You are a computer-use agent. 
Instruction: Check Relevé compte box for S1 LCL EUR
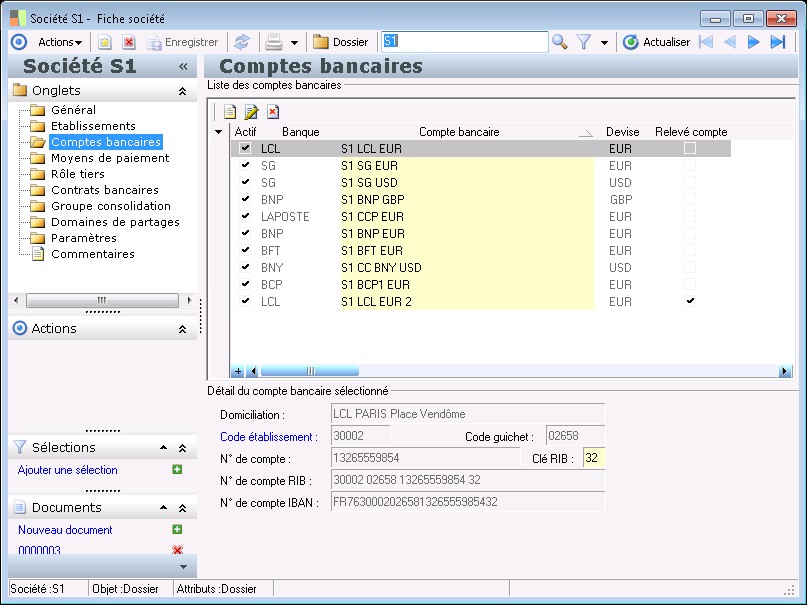point(690,148)
